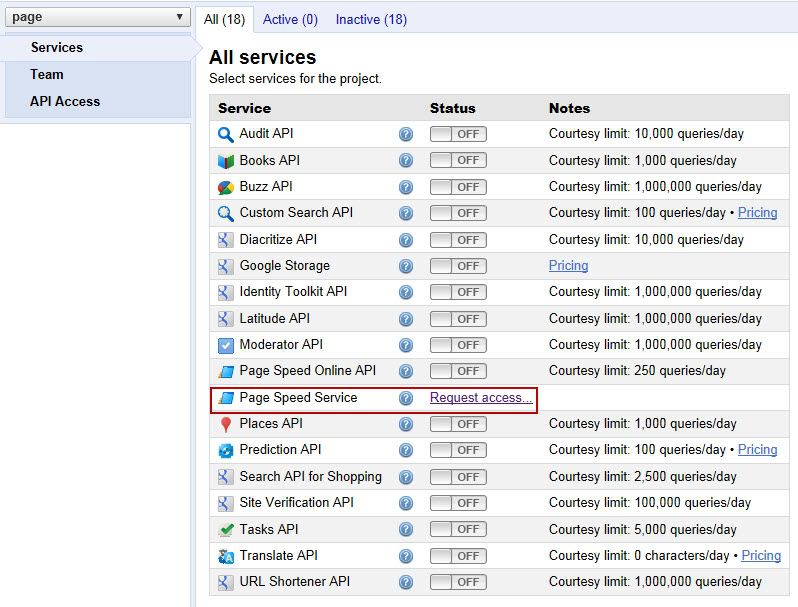This screenshot has height=607, width=798.
Task: Open API Access in the sidebar
Action: tap(65, 101)
